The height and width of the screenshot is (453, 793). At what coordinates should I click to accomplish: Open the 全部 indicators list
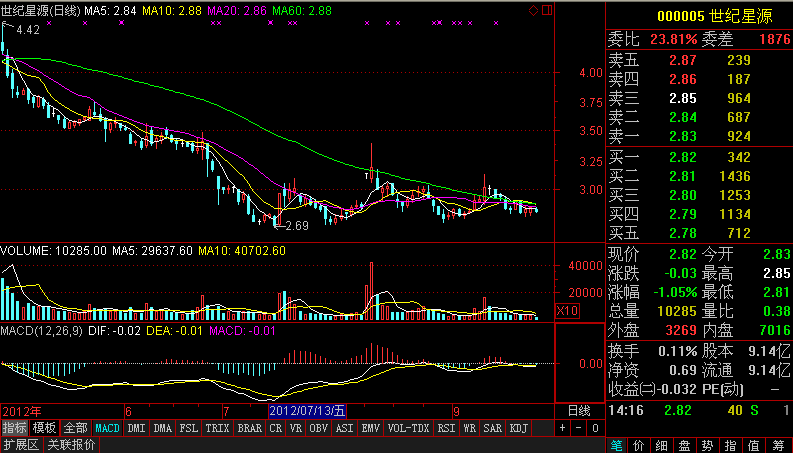tap(75, 428)
